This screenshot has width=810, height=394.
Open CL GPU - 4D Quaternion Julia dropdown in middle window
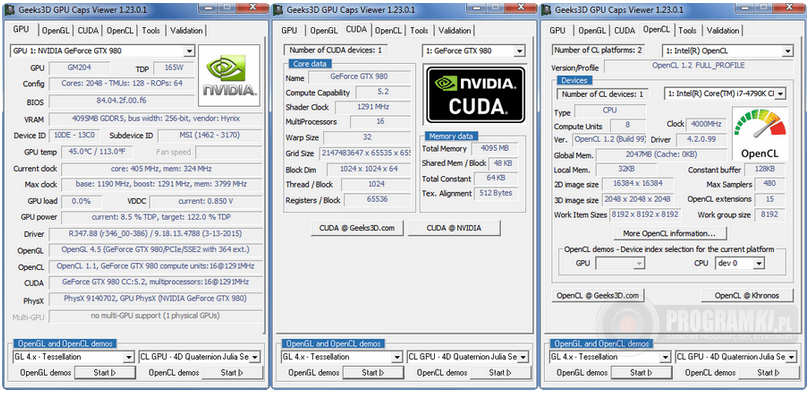pyautogui.click(x=468, y=357)
